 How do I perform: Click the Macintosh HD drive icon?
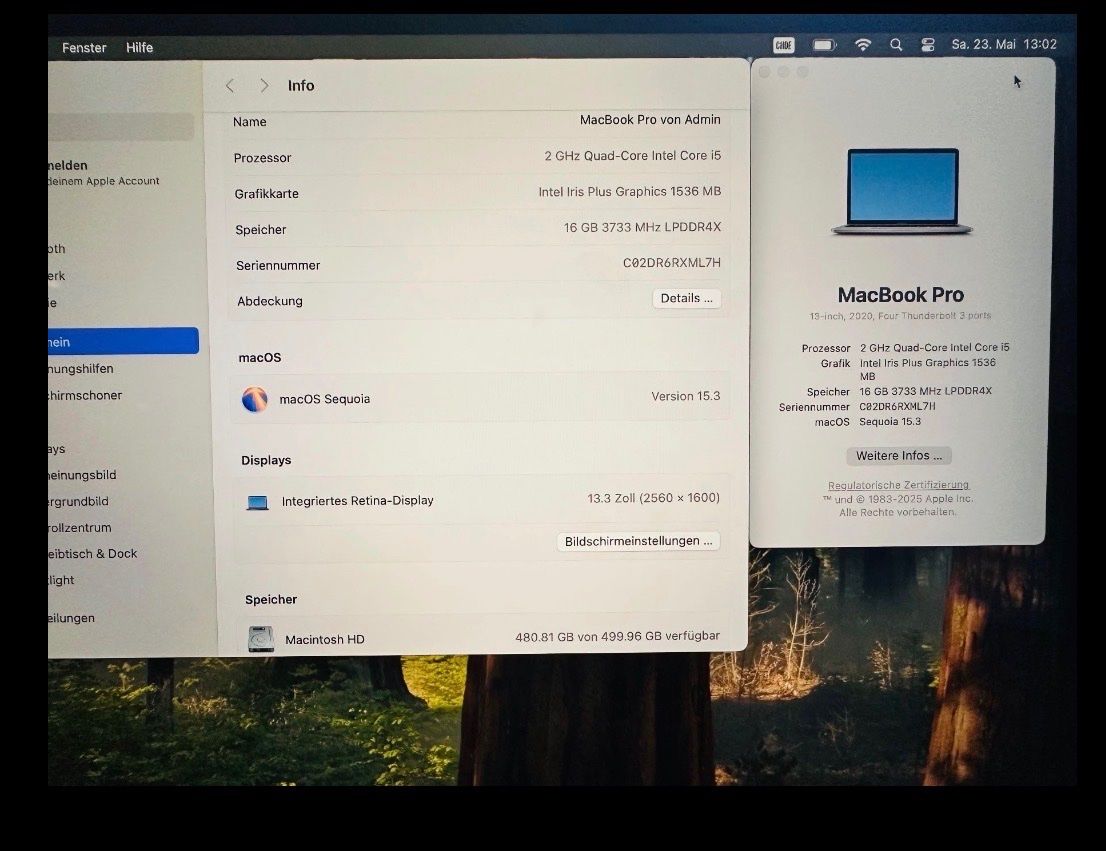261,639
